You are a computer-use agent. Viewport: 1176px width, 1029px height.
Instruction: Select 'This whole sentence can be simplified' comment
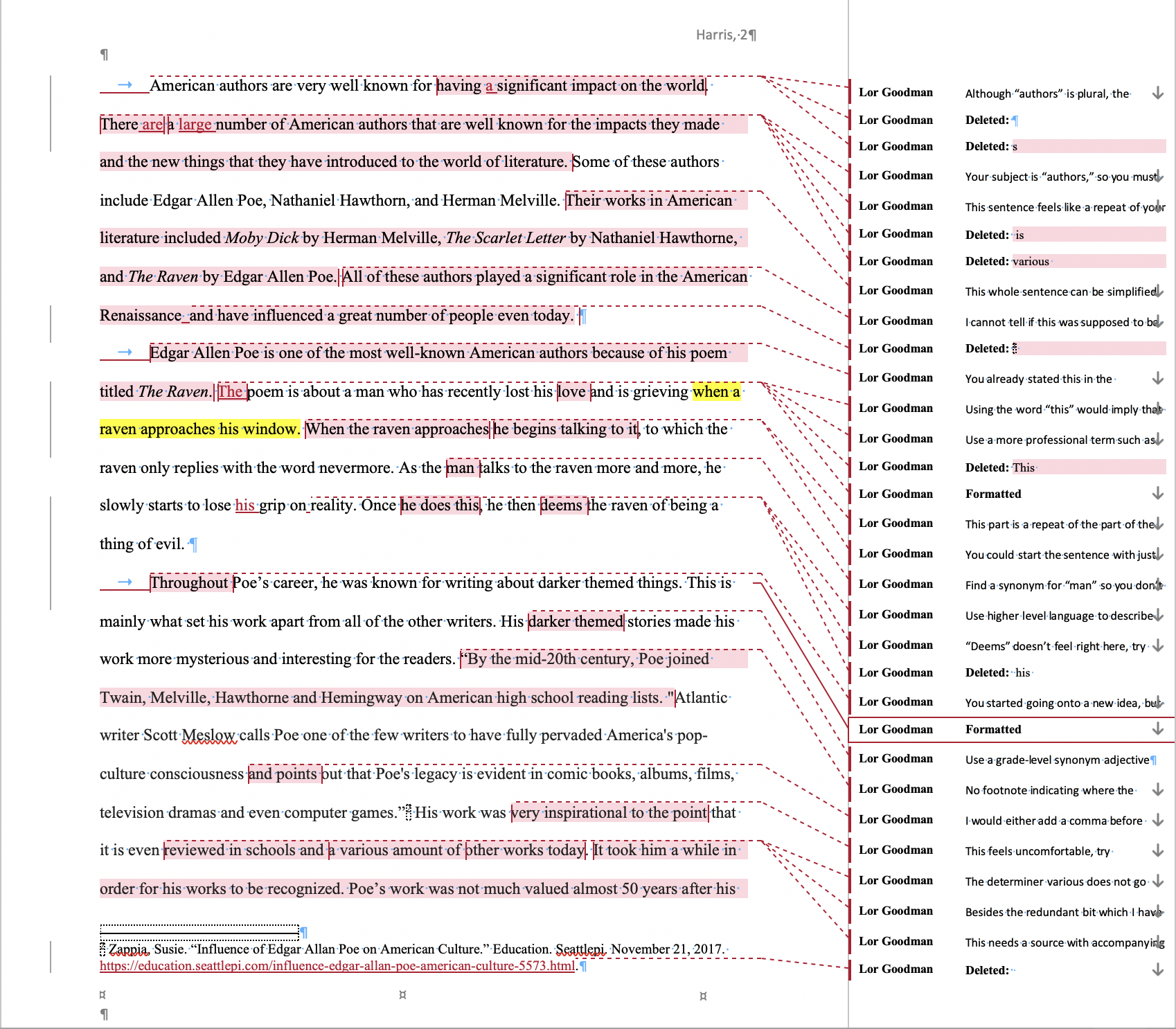click(1011, 291)
